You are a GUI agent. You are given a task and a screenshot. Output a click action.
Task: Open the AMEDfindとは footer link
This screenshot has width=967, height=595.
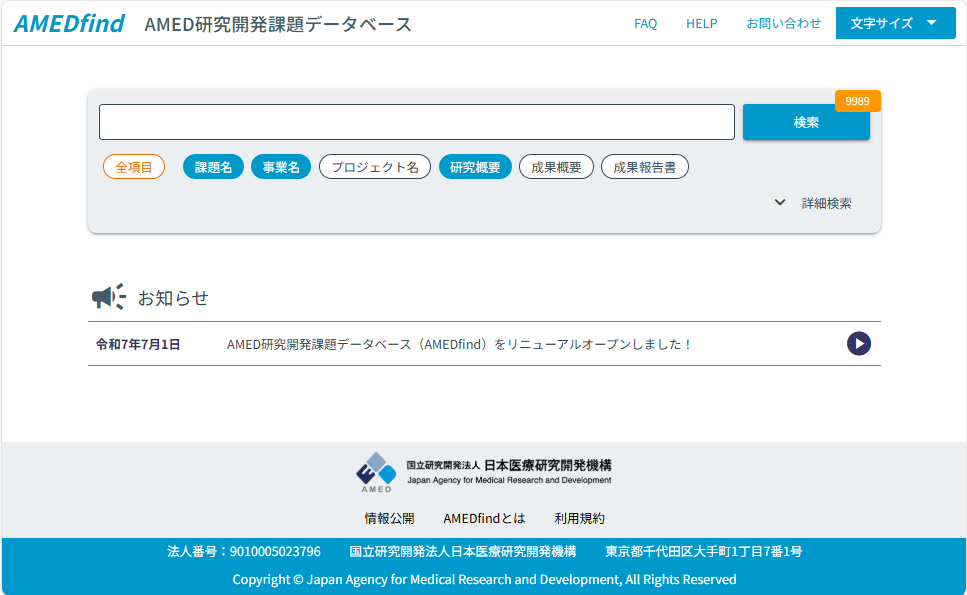click(484, 519)
